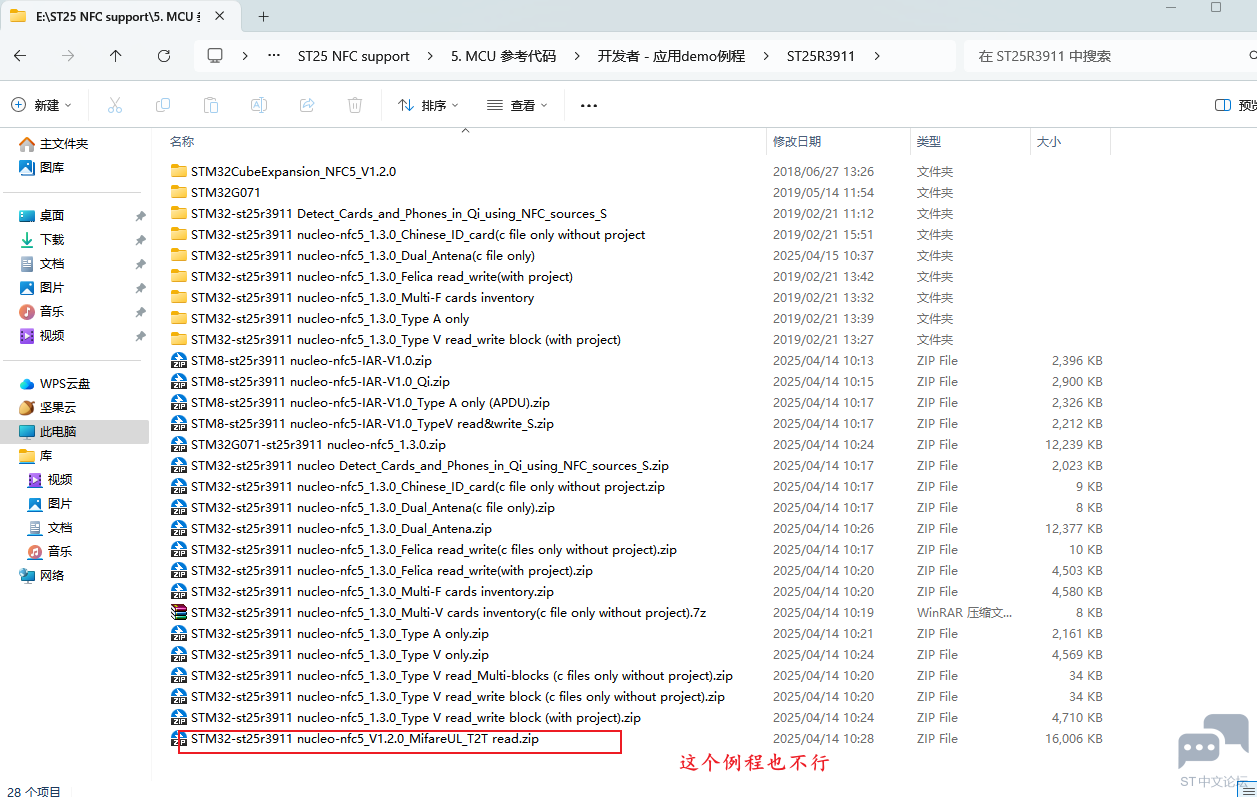The height and width of the screenshot is (797, 1257).
Task: Expand hidden breadcrumb path ellipsis
Action: point(274,56)
